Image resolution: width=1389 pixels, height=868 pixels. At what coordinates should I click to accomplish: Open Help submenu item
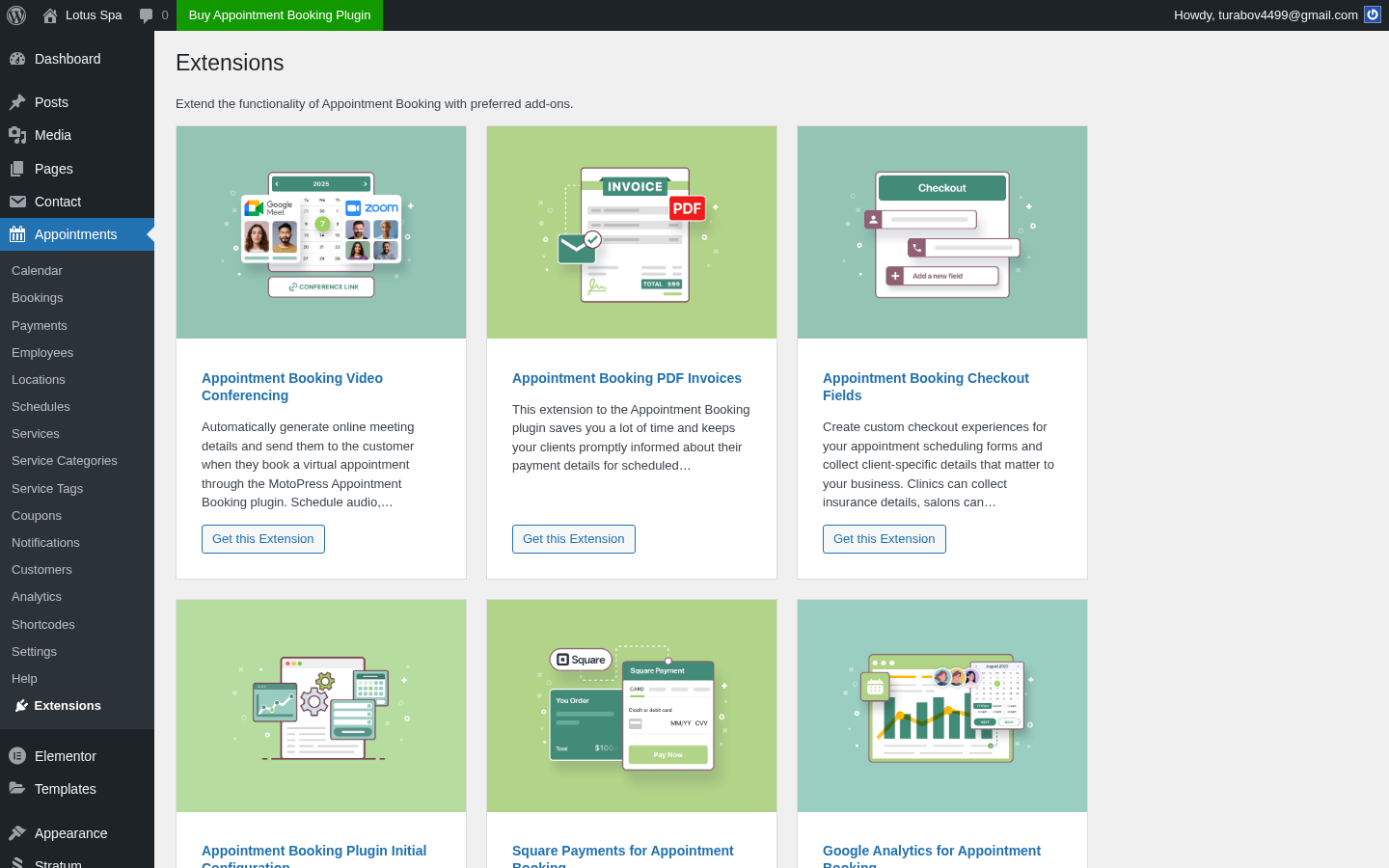[x=24, y=679]
